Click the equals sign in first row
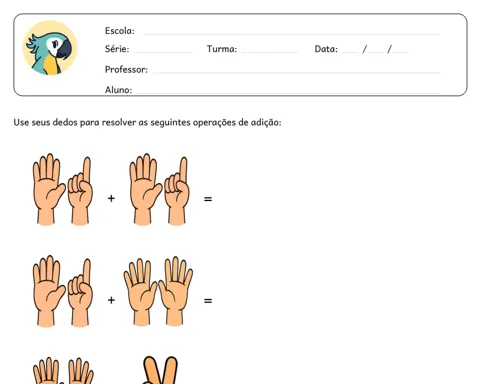The width and height of the screenshot is (480, 384). point(208,199)
